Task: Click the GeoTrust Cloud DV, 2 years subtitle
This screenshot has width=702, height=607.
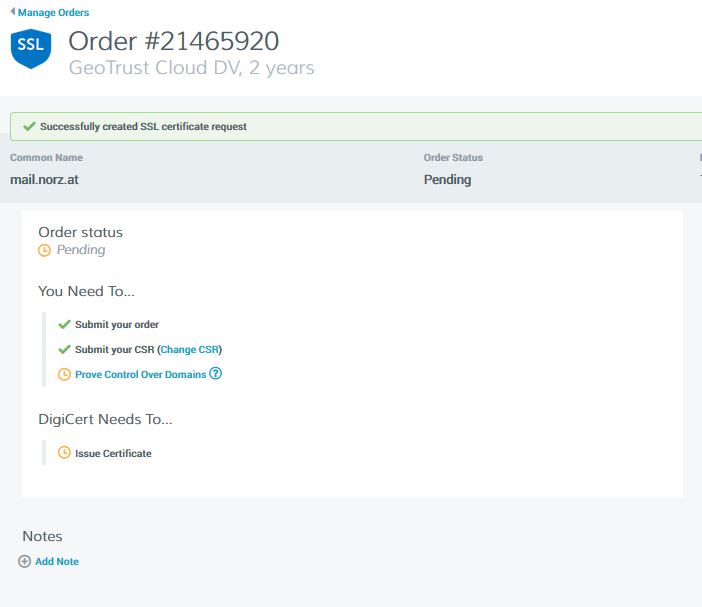Action: (x=192, y=68)
